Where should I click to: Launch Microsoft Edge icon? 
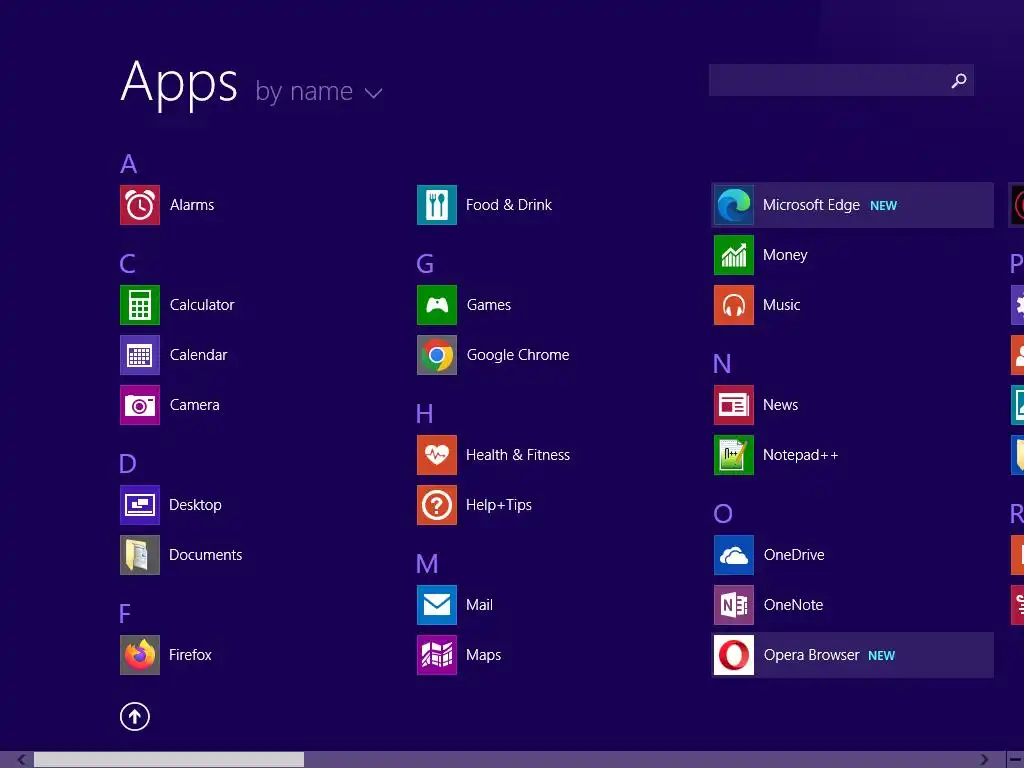(734, 205)
